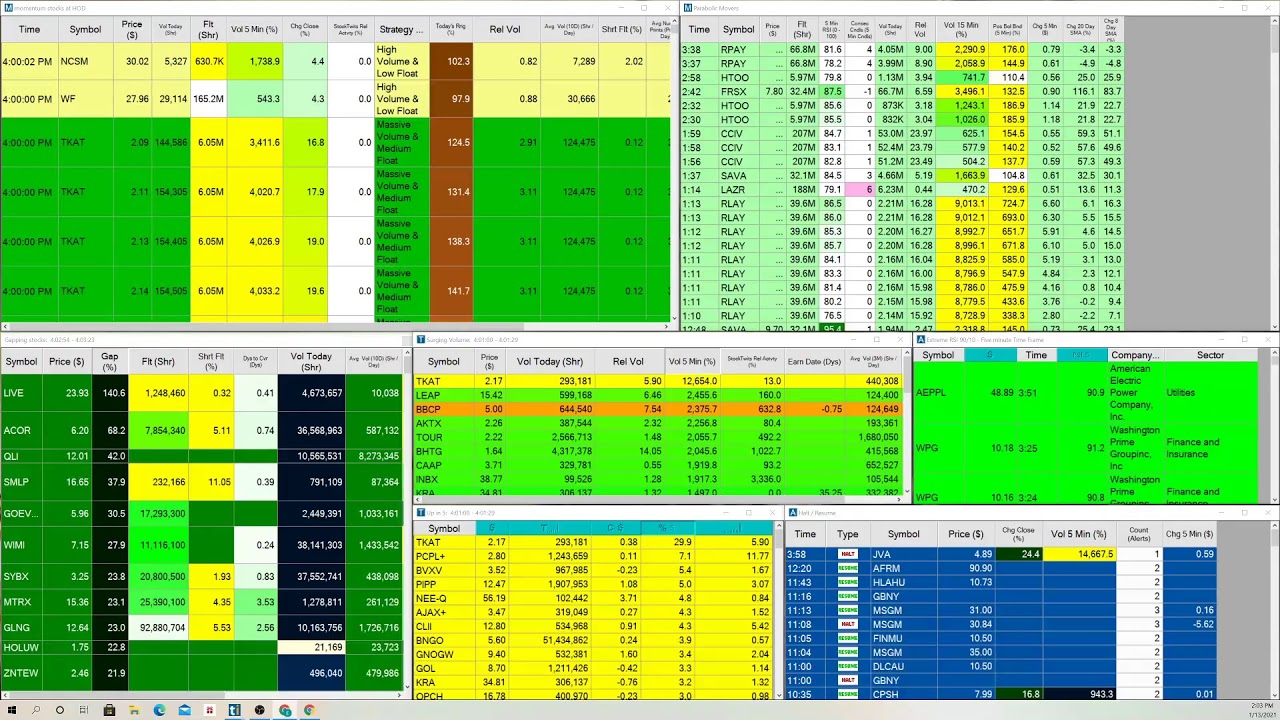The width and height of the screenshot is (1280, 720).
Task: Click the Company header in Extreme RSI window
Action: point(1135,355)
